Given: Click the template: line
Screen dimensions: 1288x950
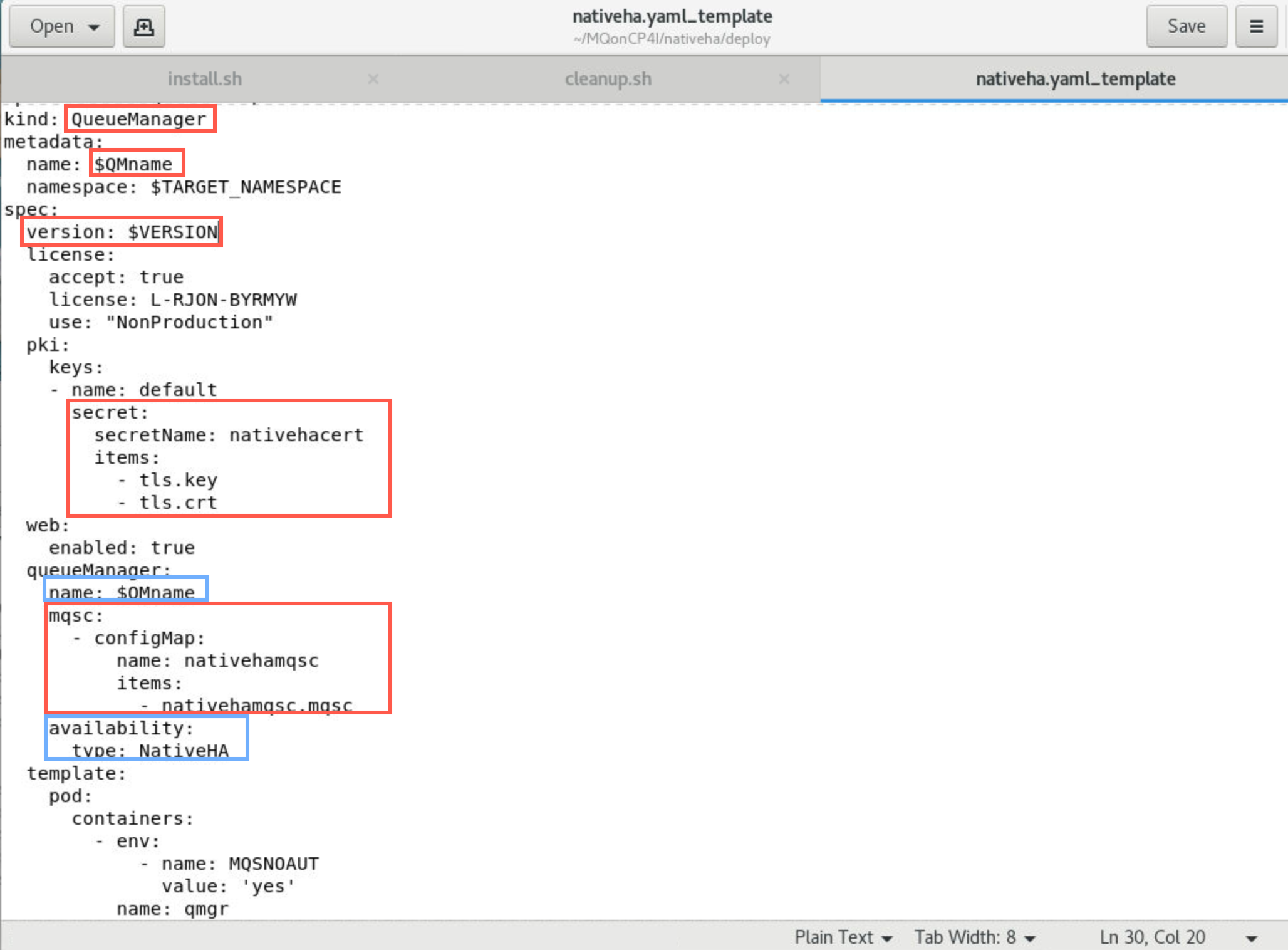Looking at the screenshot, I should [x=76, y=773].
